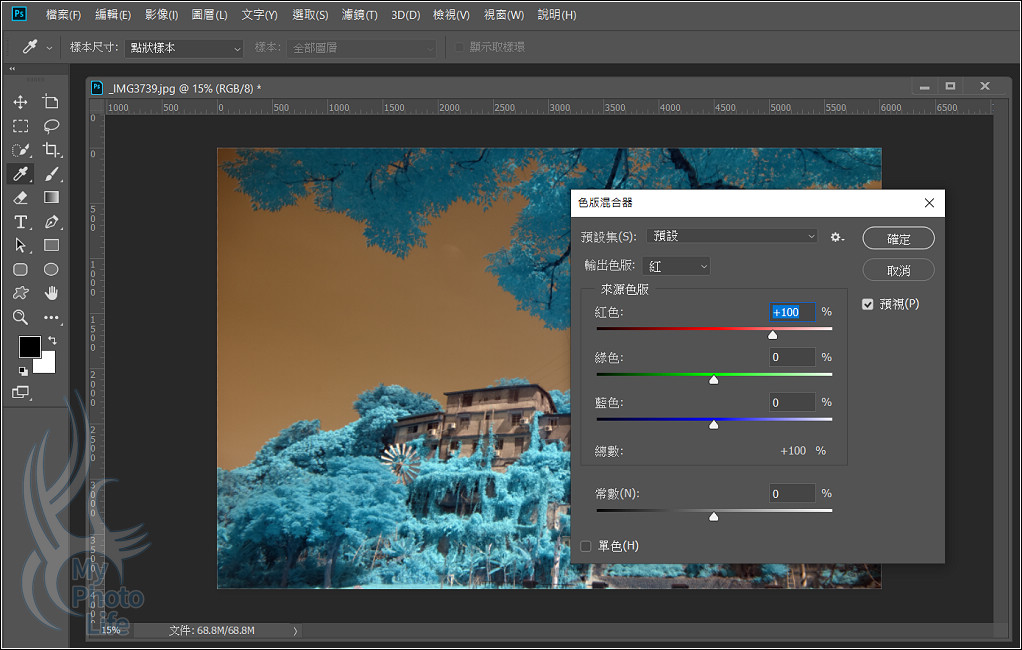Viewport: 1022px width, 650px height.
Task: Open the 預設集 preset dropdown
Action: pyautogui.click(x=733, y=236)
